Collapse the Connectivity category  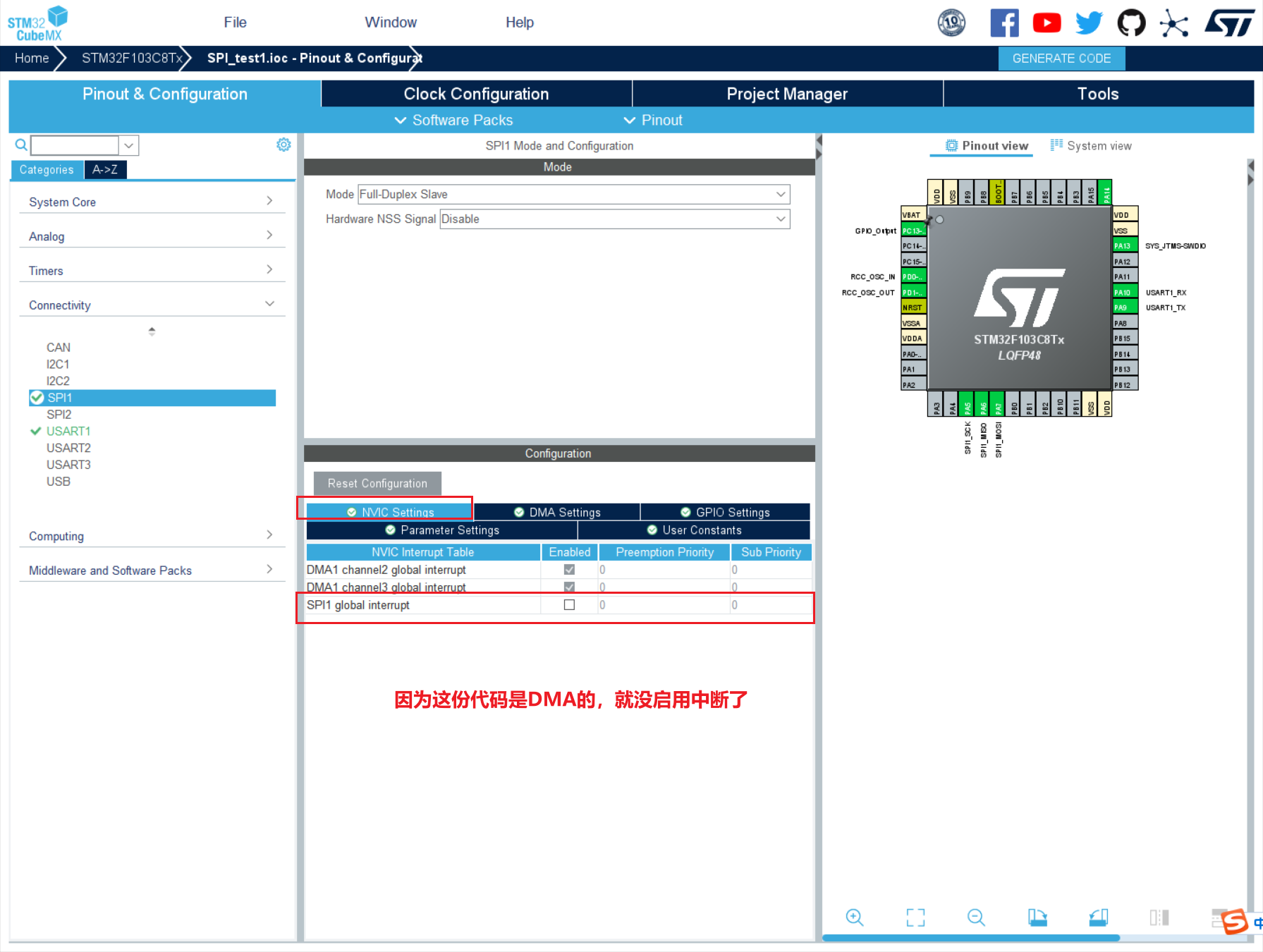pos(152,305)
